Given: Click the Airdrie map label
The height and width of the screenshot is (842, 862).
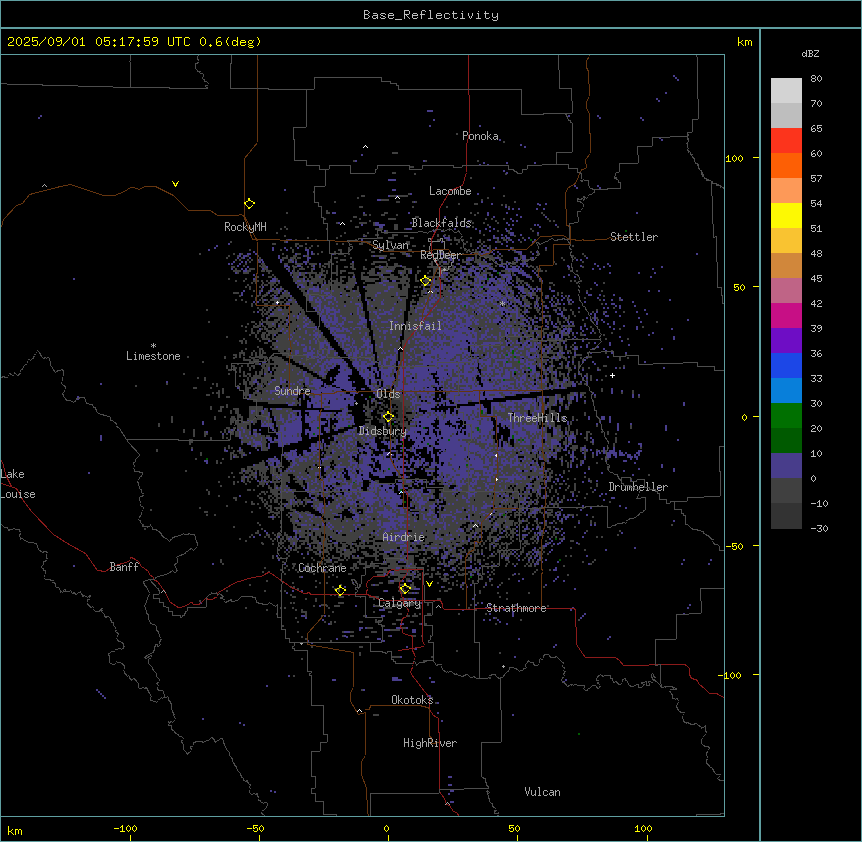Looking at the screenshot, I should [x=404, y=537].
